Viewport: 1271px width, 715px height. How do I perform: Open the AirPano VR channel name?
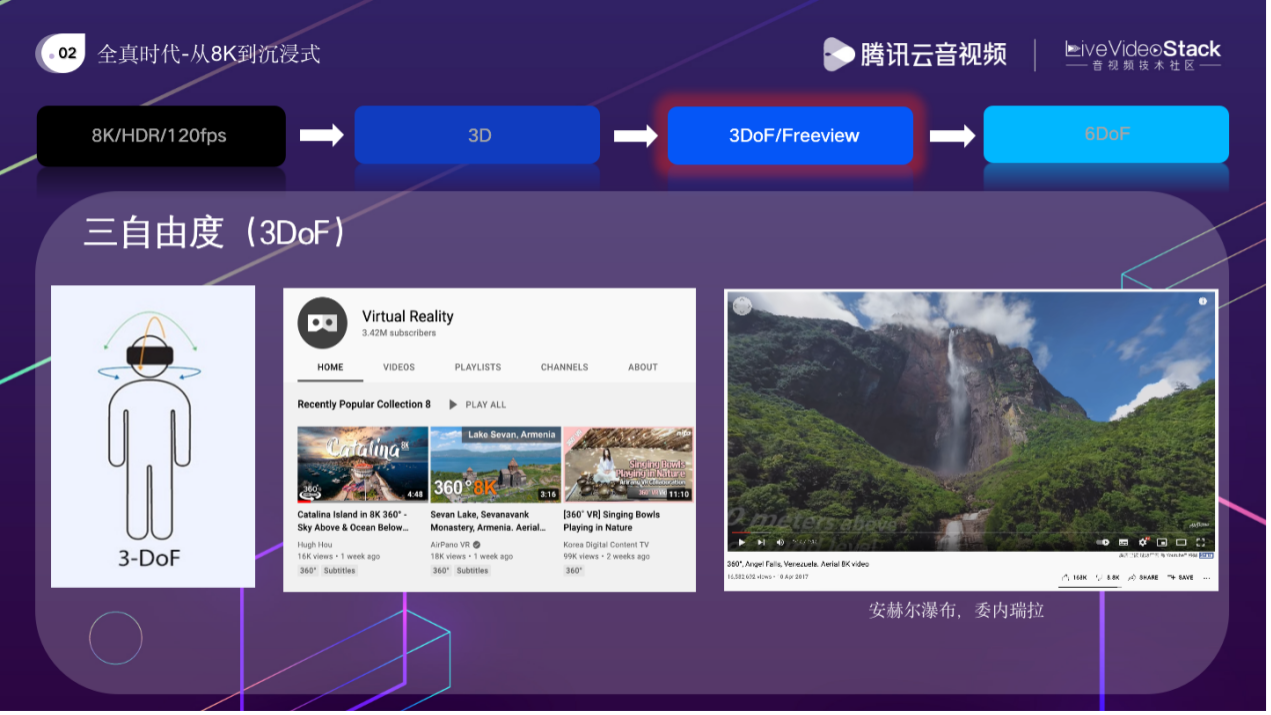click(x=450, y=545)
